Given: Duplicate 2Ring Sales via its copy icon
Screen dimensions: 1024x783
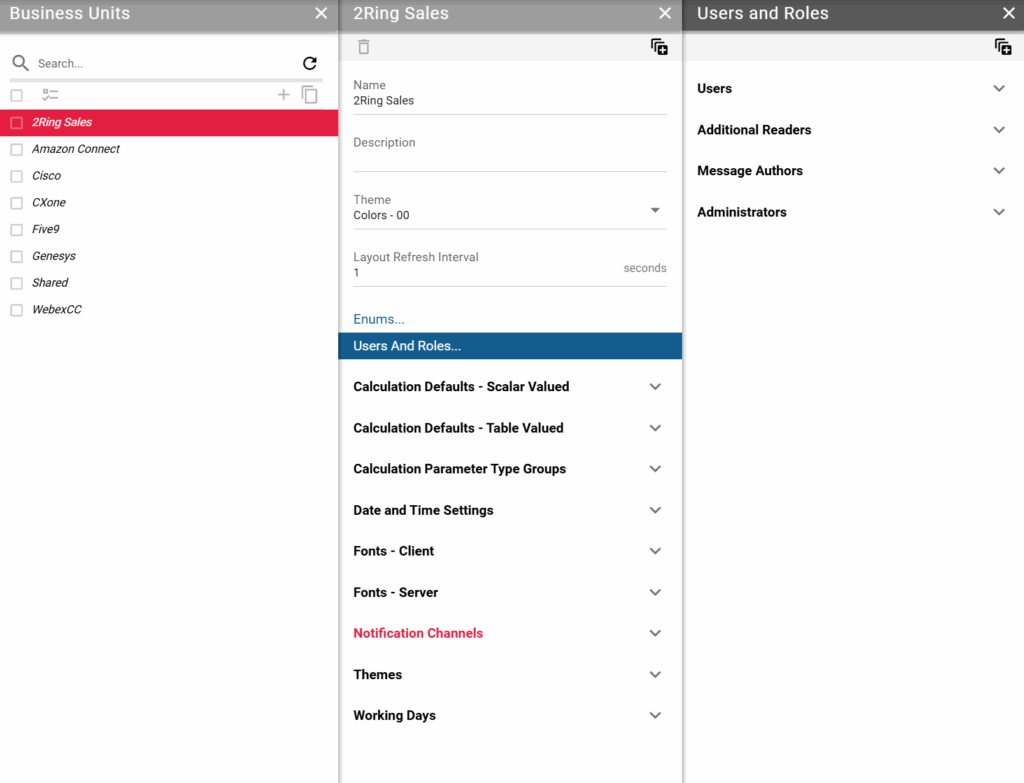Looking at the screenshot, I should click(659, 46).
